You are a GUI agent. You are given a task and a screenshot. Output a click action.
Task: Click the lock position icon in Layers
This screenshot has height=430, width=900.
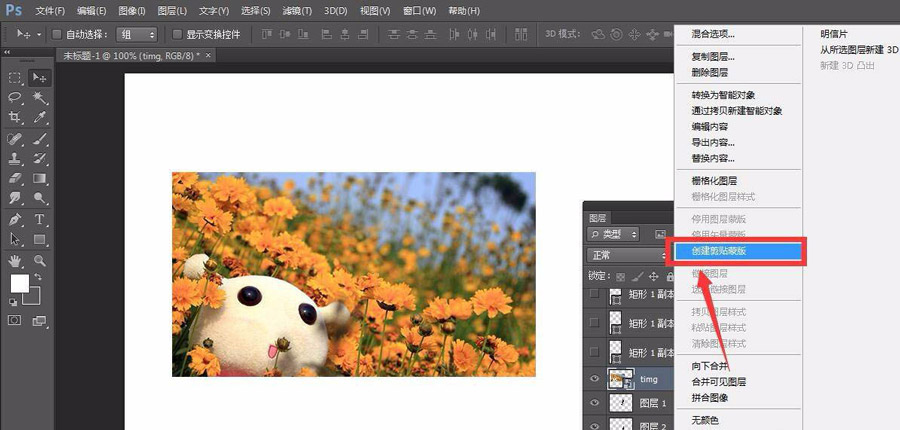point(652,276)
